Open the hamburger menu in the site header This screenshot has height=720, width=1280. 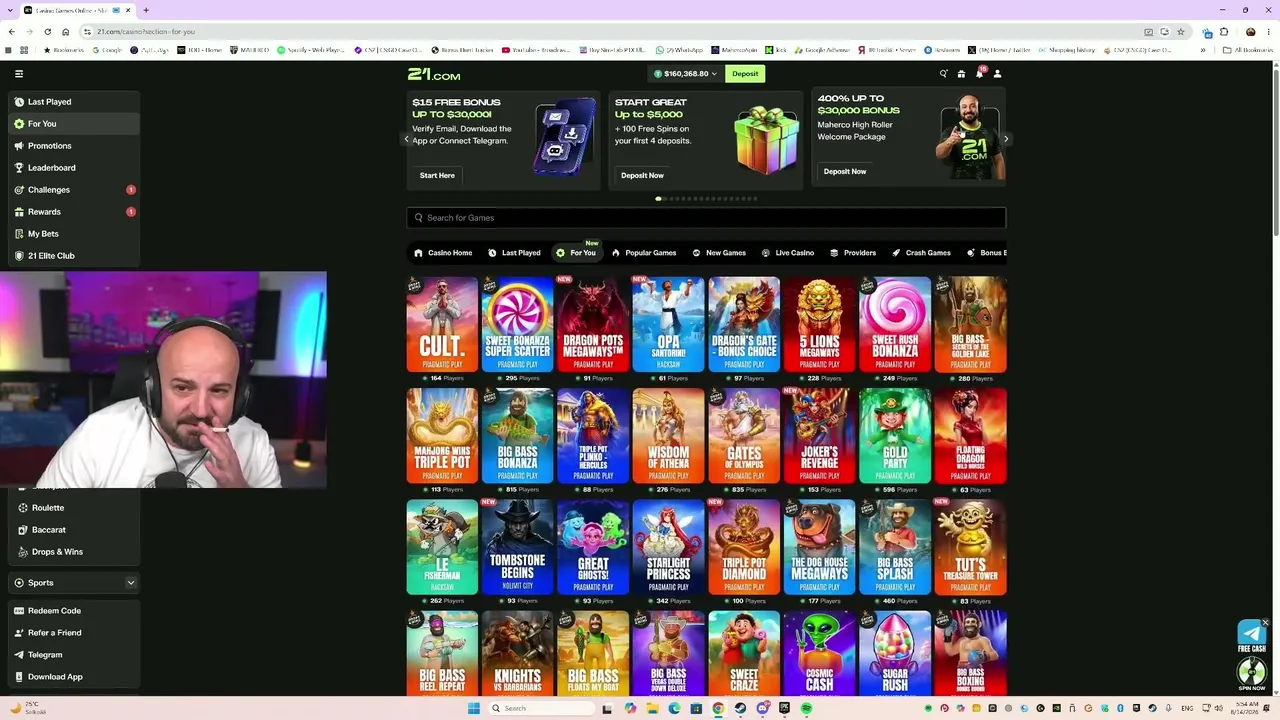click(x=19, y=73)
